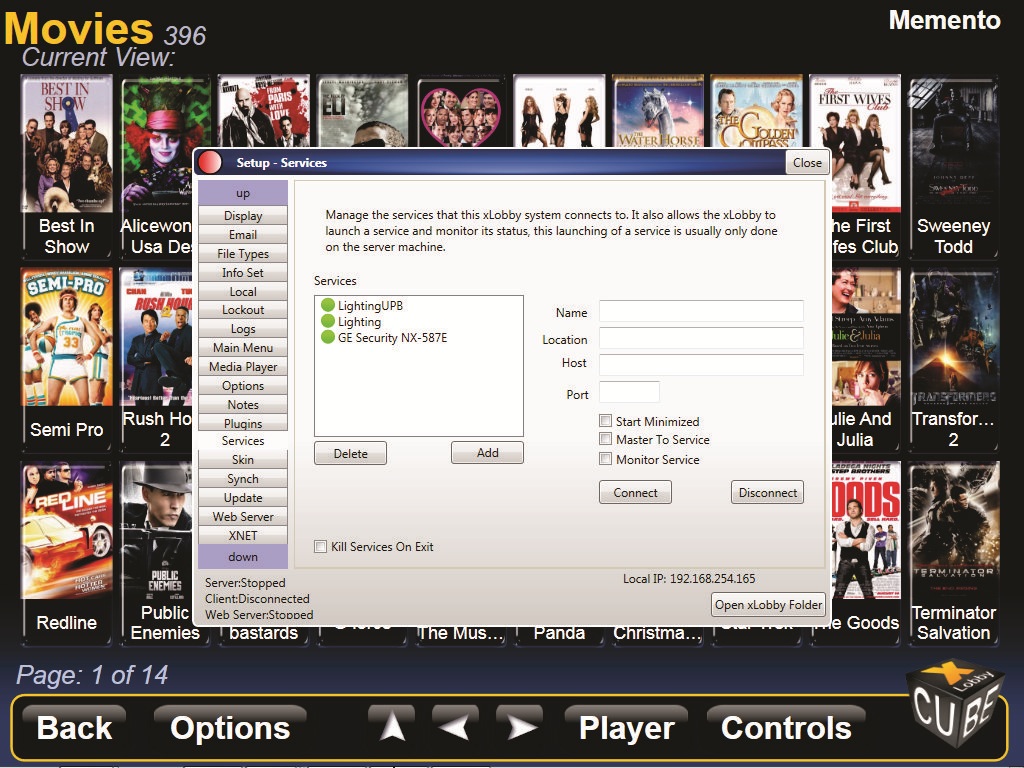The height and width of the screenshot is (768, 1024).
Task: Go to the next page with right arrow
Action: click(520, 726)
